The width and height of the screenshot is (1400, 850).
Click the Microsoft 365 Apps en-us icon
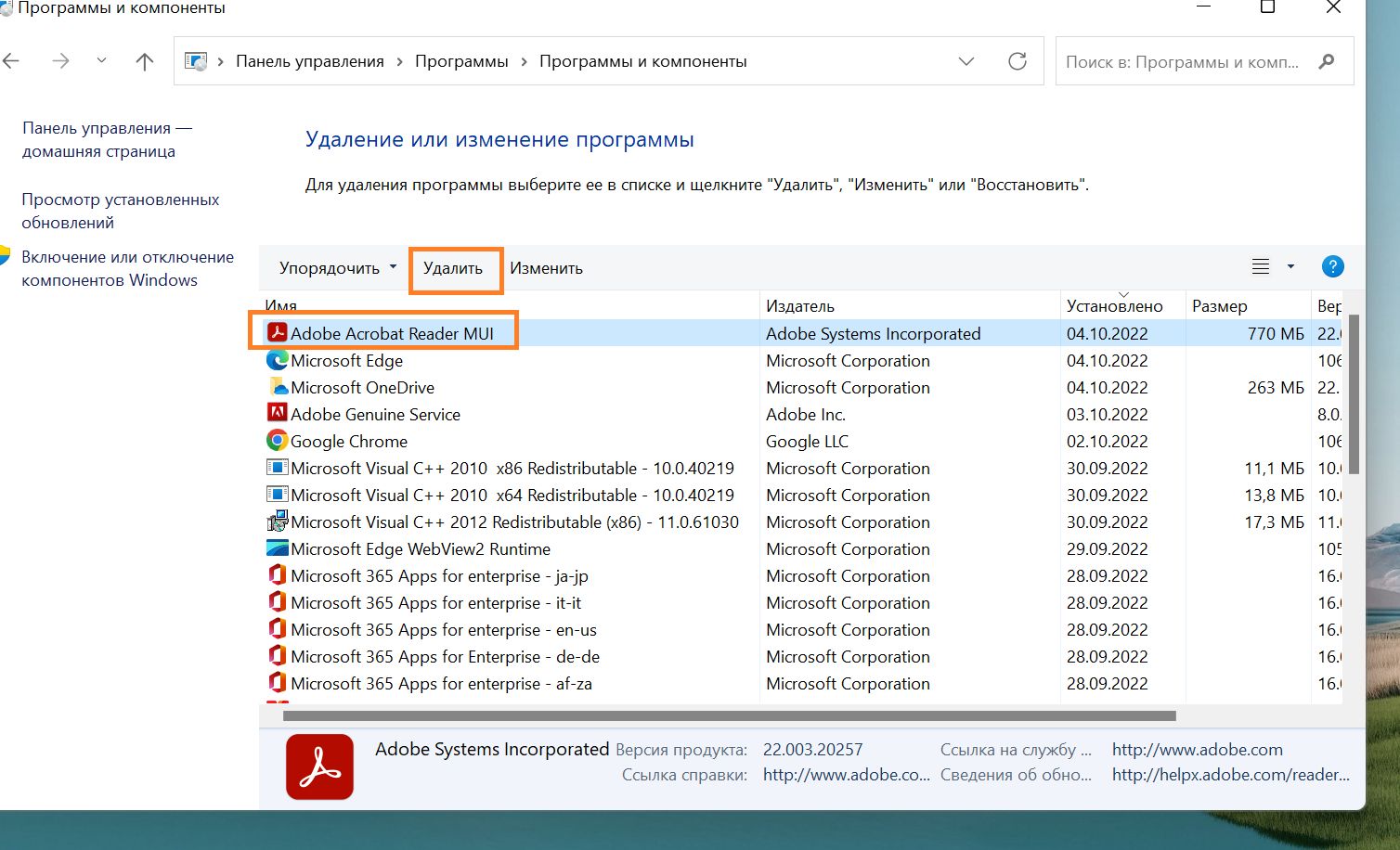[277, 628]
